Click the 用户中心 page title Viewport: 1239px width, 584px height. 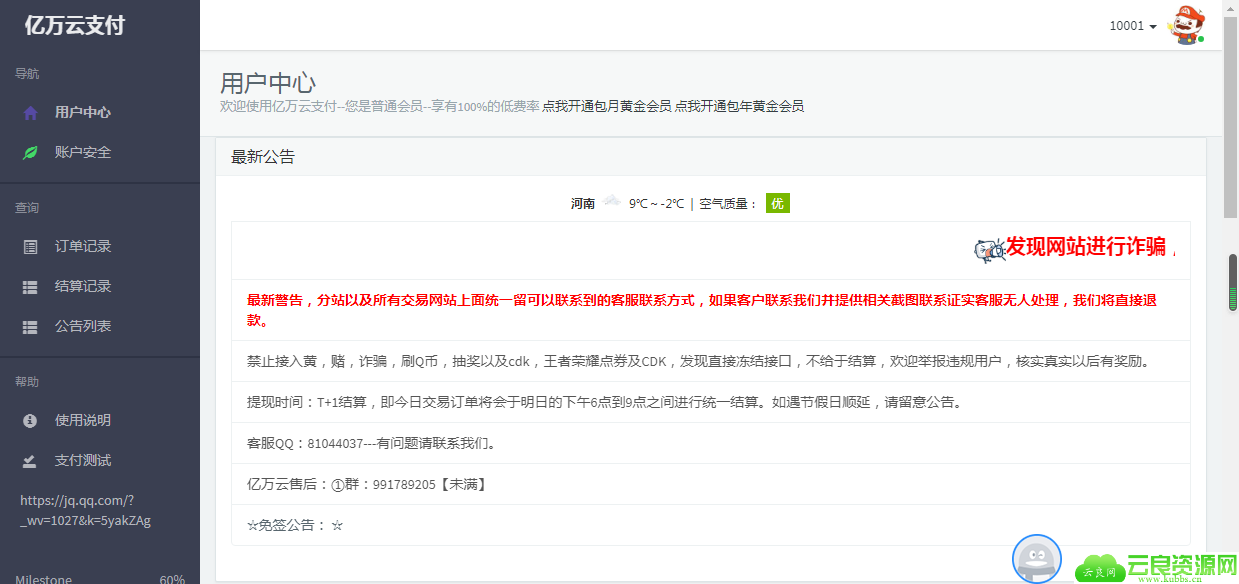(x=268, y=82)
